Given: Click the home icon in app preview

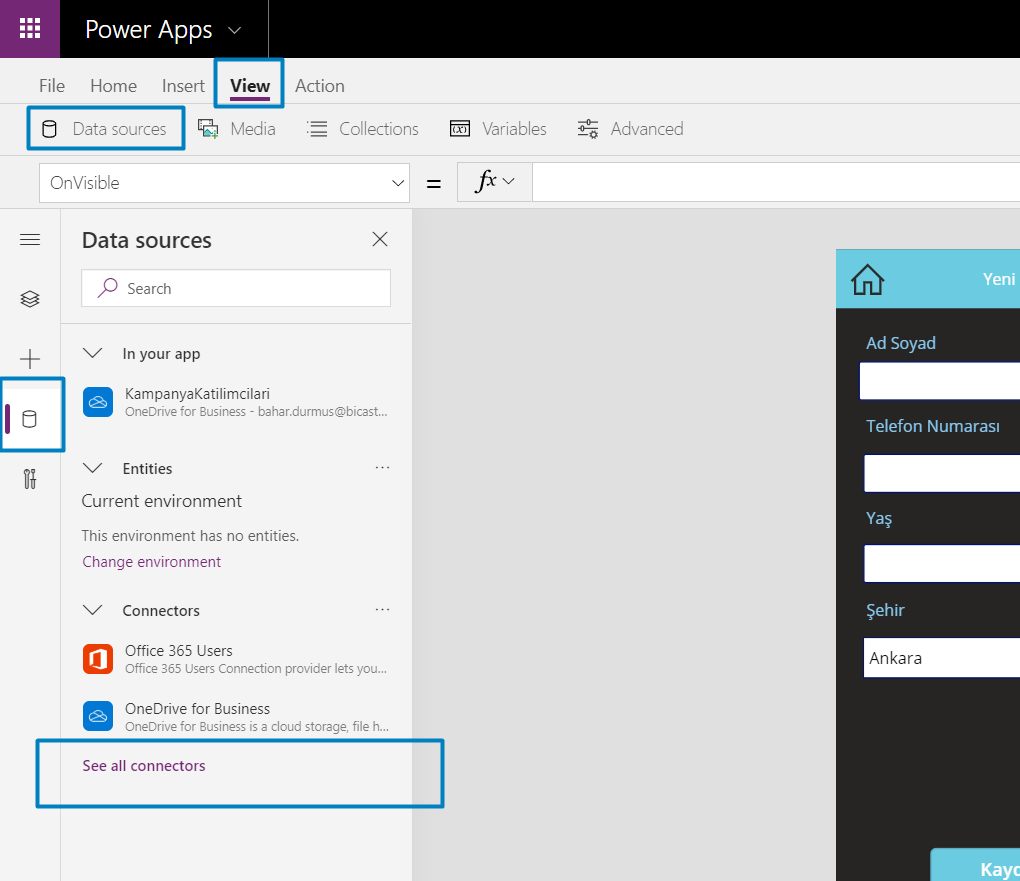Looking at the screenshot, I should pyautogui.click(x=868, y=279).
